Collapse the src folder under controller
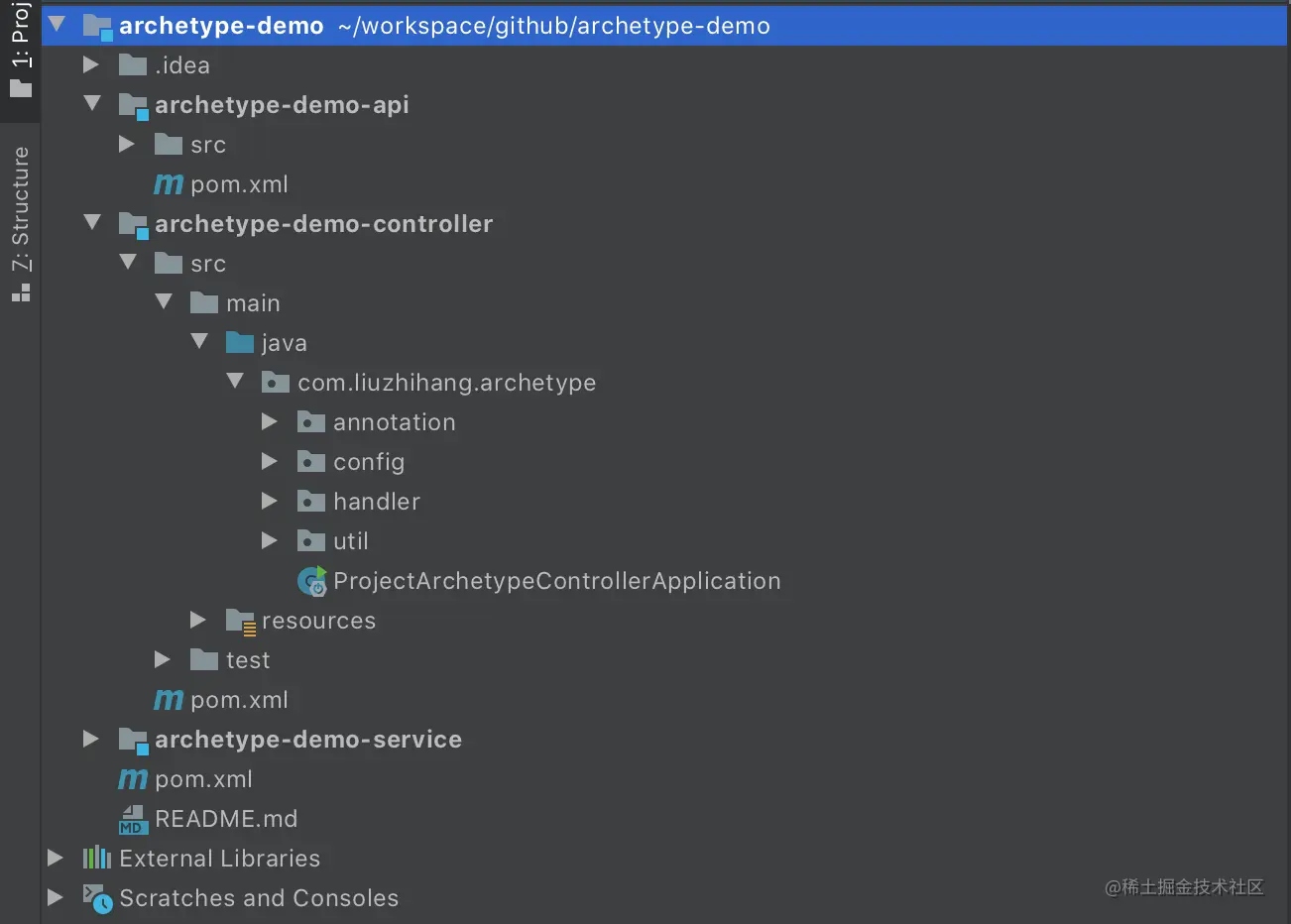 pos(127,263)
